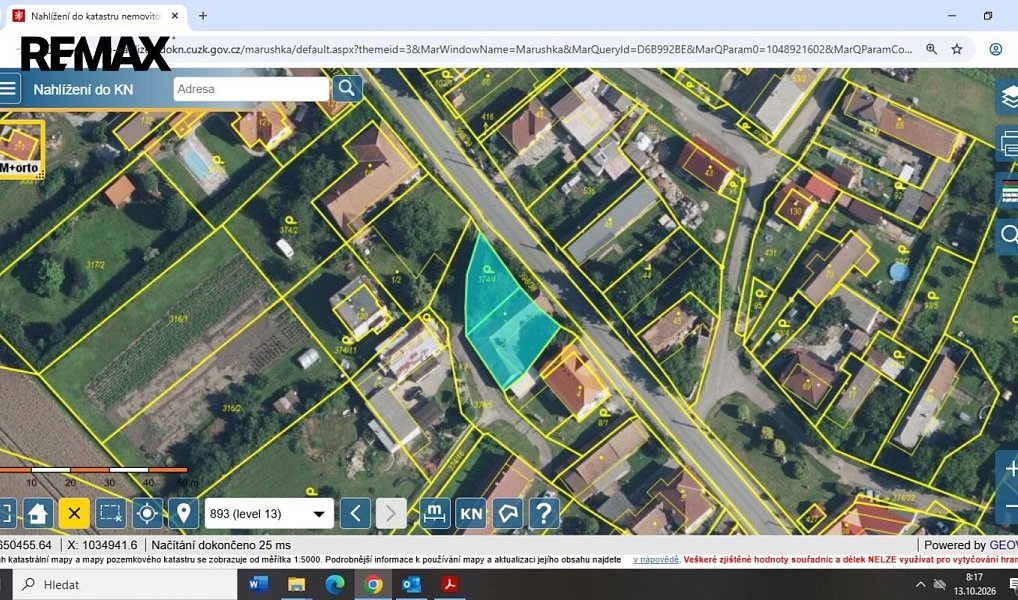
Task: Open a new browser tab
Action: [x=203, y=16]
